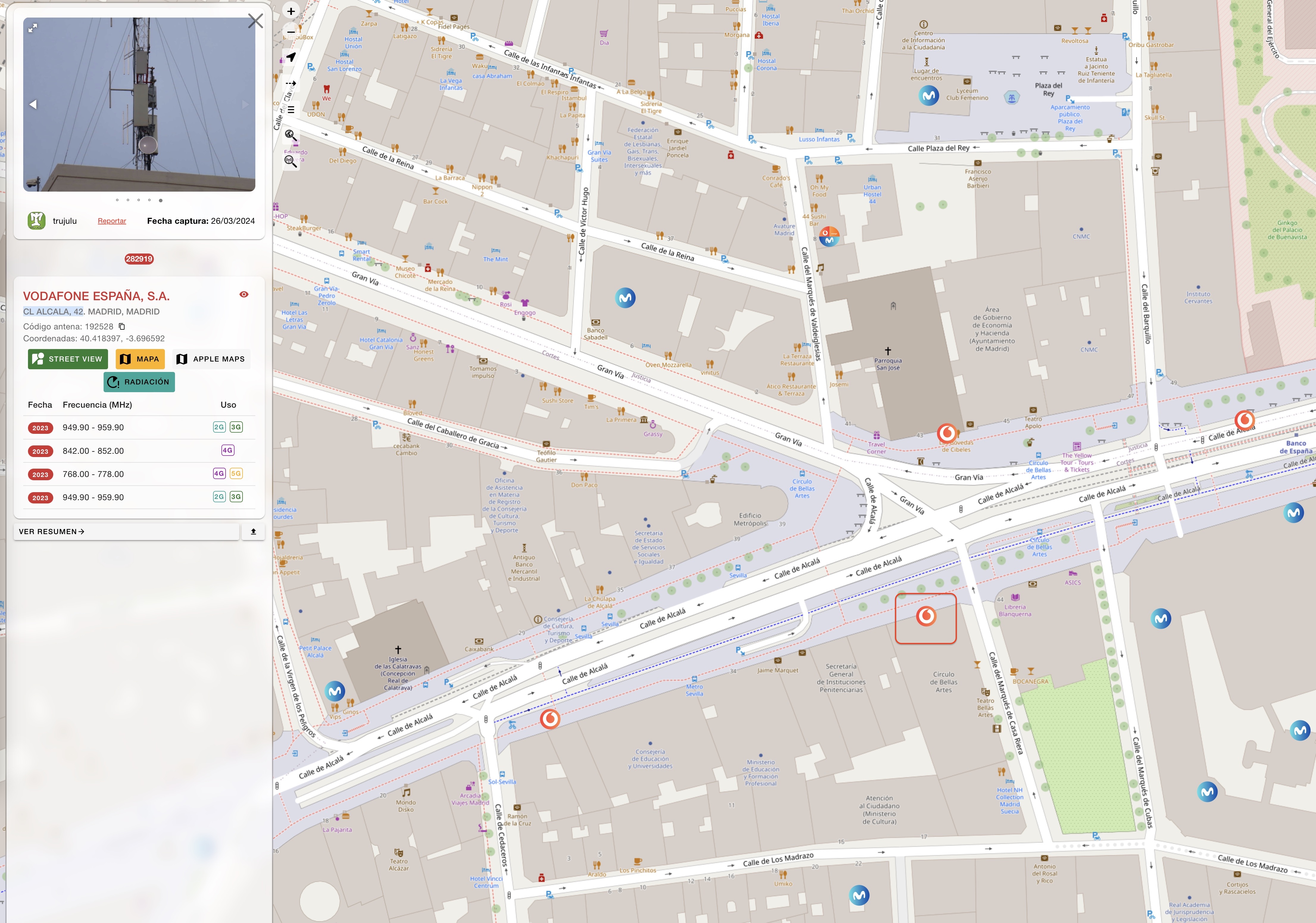Expand Ver Resumen summary
The width and height of the screenshot is (1316, 923).
126,532
